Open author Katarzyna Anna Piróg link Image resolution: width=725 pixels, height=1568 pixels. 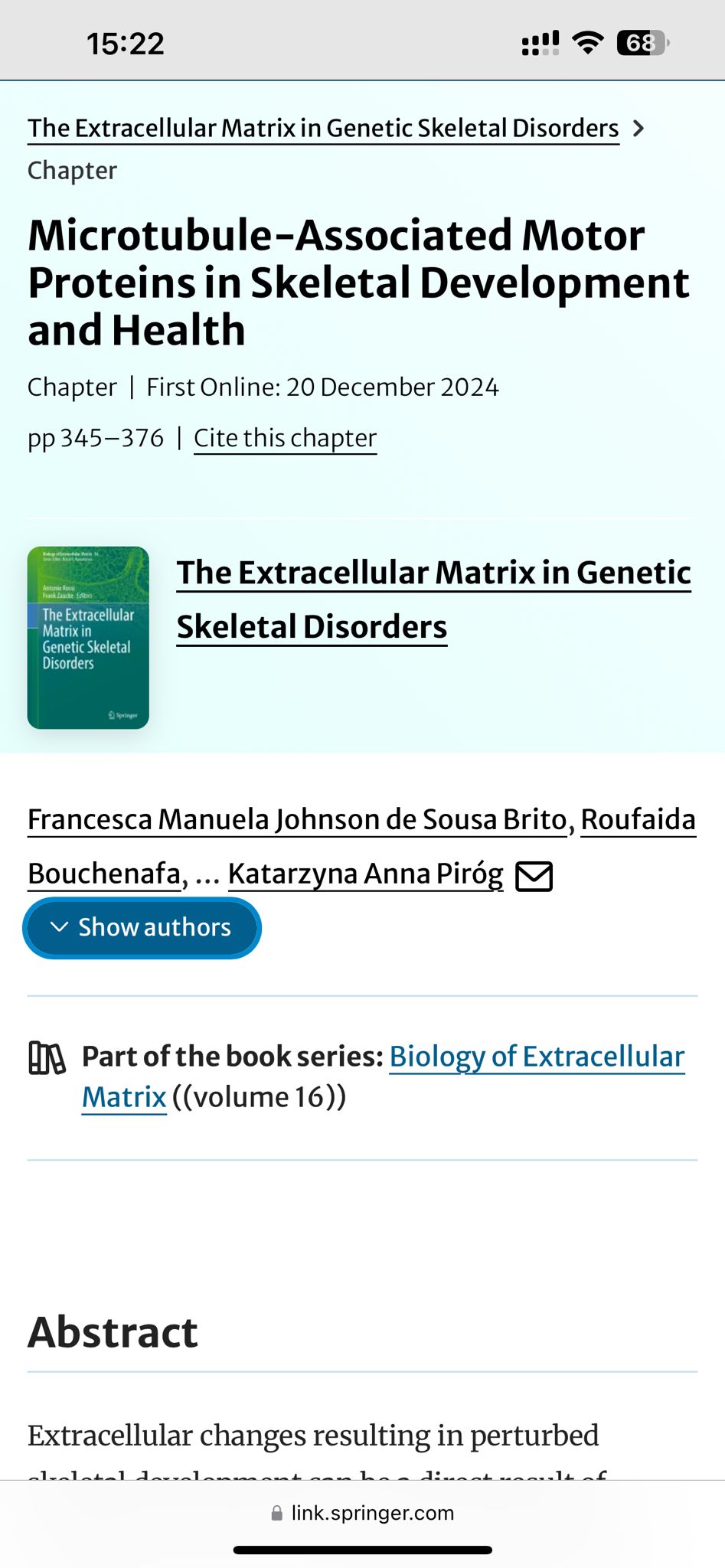pyautogui.click(x=365, y=874)
